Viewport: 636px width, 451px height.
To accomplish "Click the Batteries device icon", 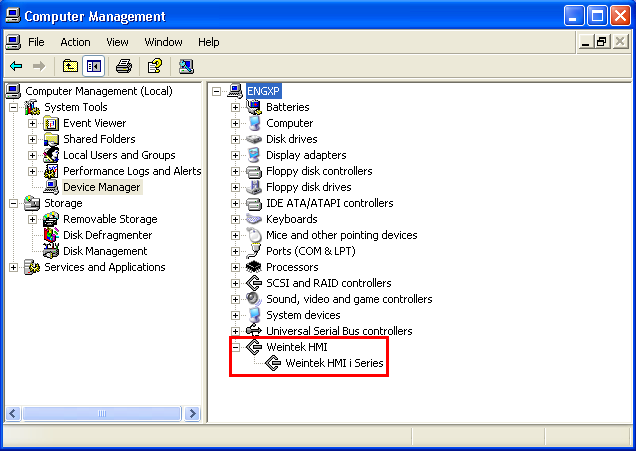I will click(x=254, y=107).
